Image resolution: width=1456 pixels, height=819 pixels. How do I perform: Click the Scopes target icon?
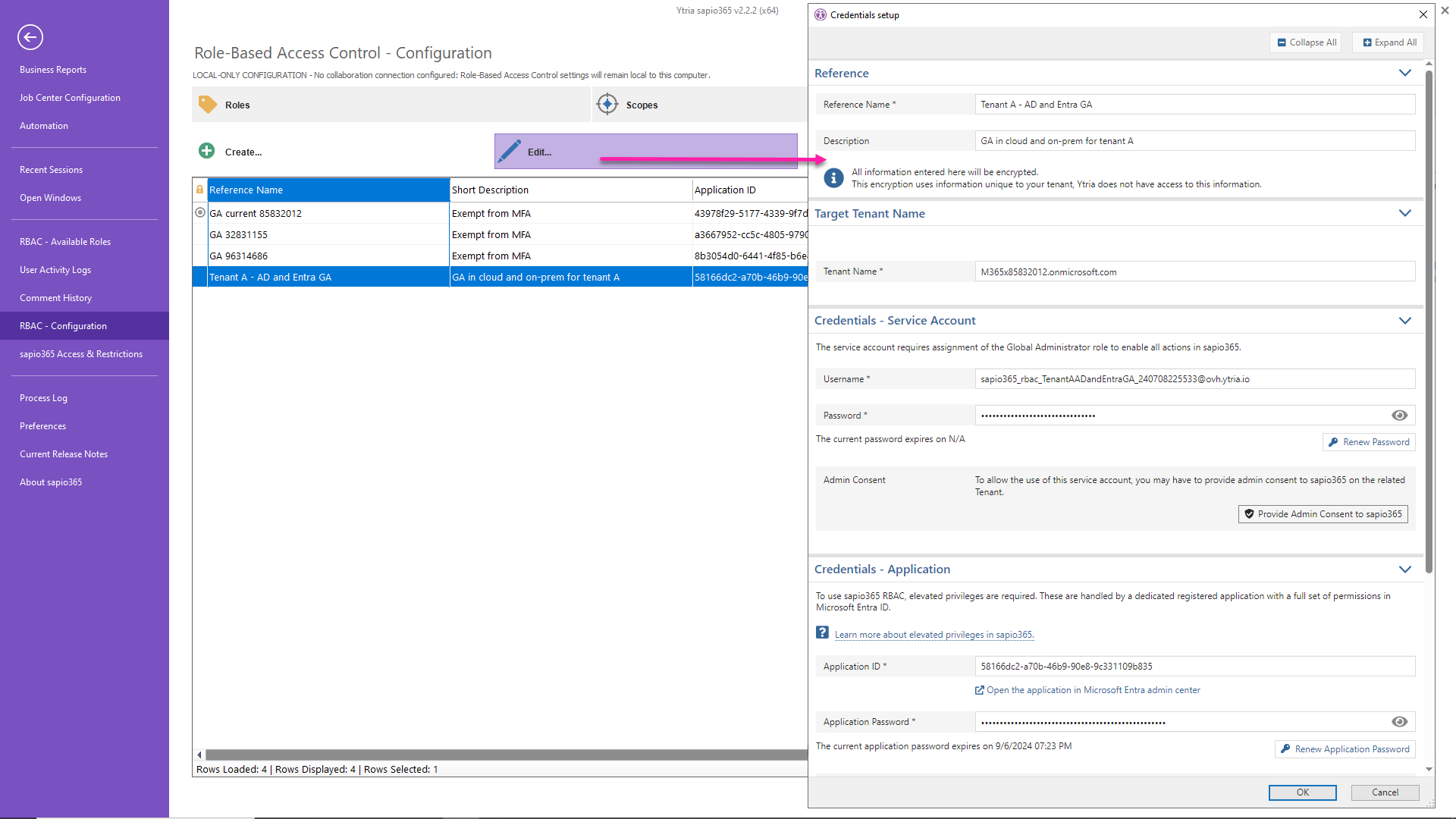point(607,105)
